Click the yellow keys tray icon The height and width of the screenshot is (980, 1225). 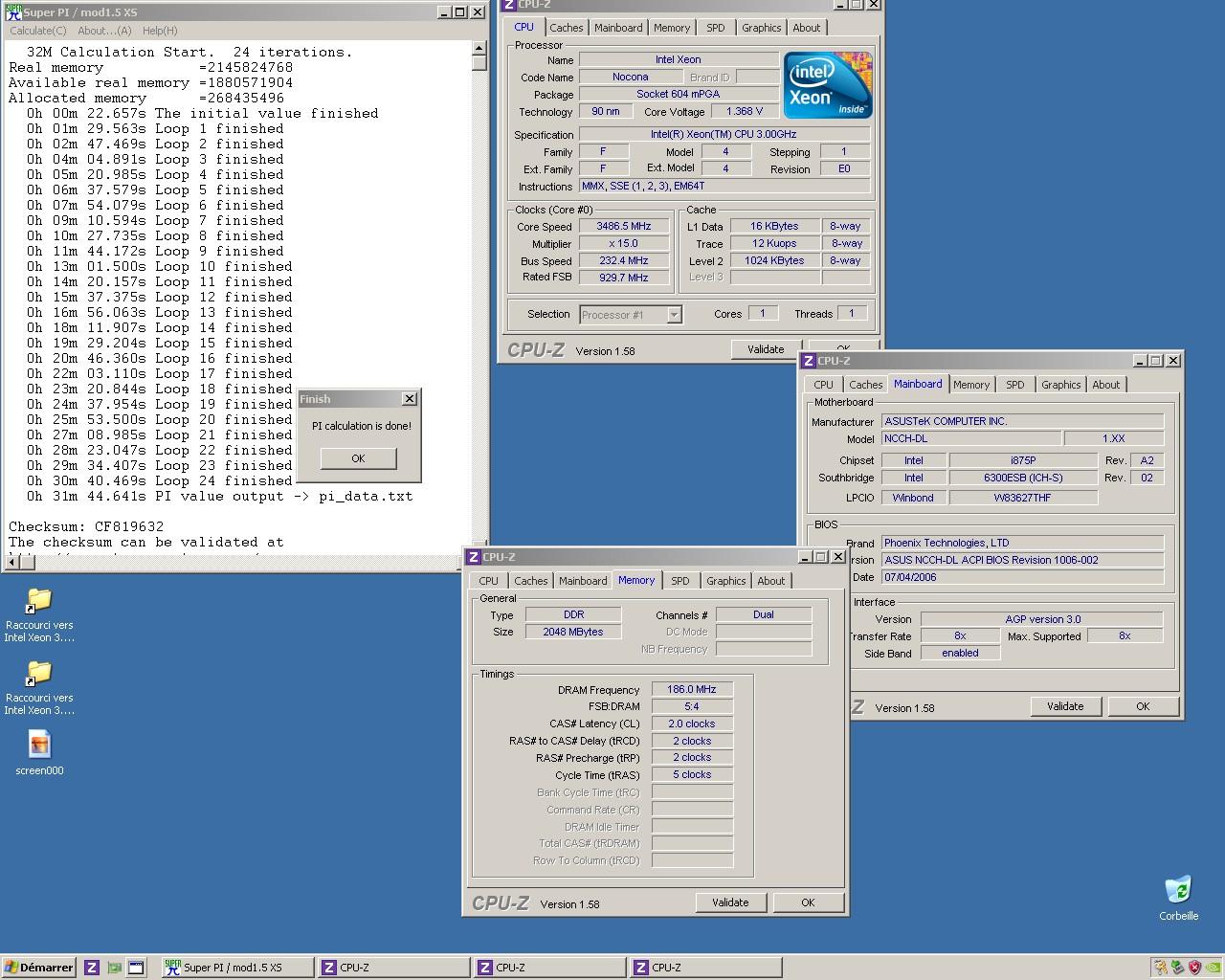coord(1161,968)
